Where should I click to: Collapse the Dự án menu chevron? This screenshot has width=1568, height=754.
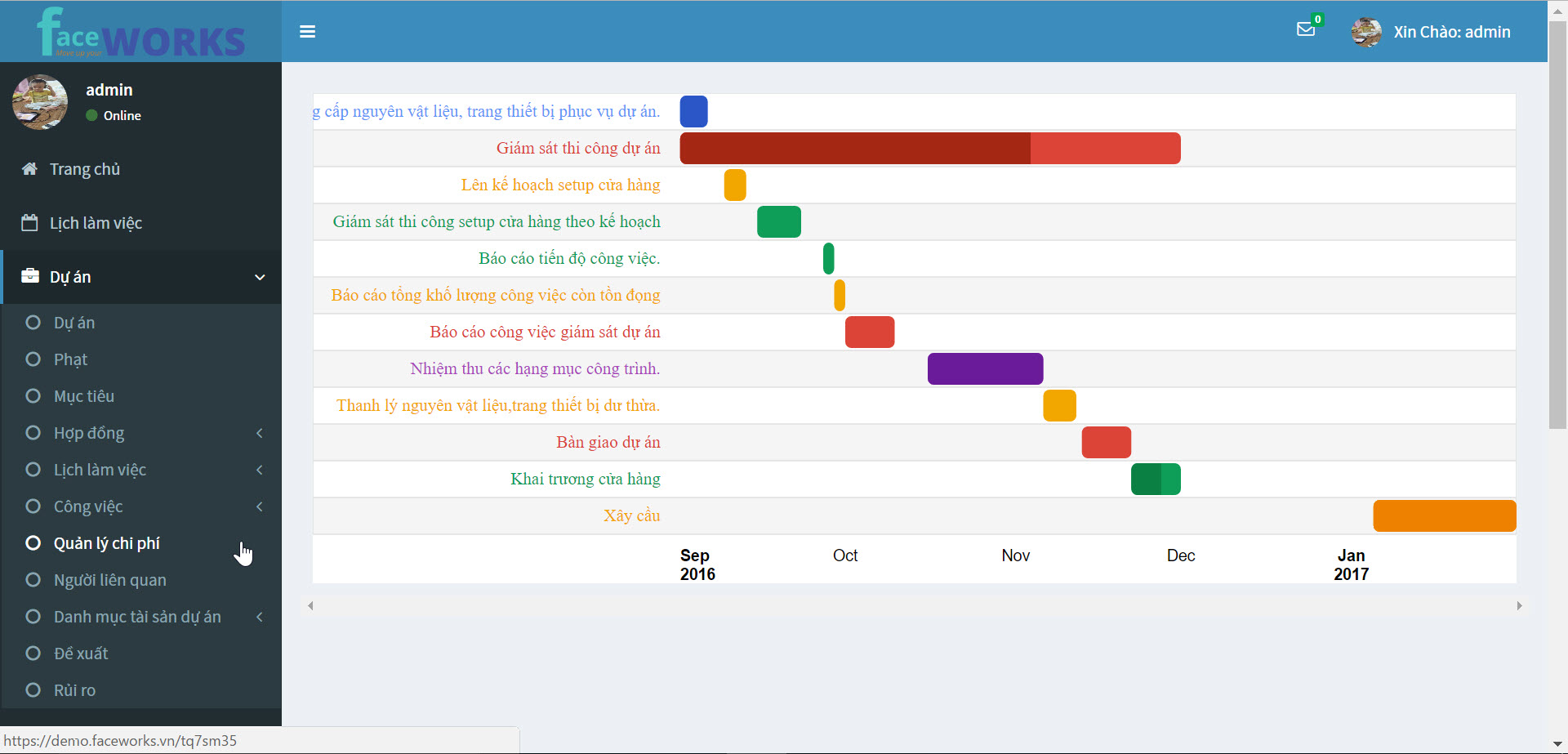click(260, 277)
